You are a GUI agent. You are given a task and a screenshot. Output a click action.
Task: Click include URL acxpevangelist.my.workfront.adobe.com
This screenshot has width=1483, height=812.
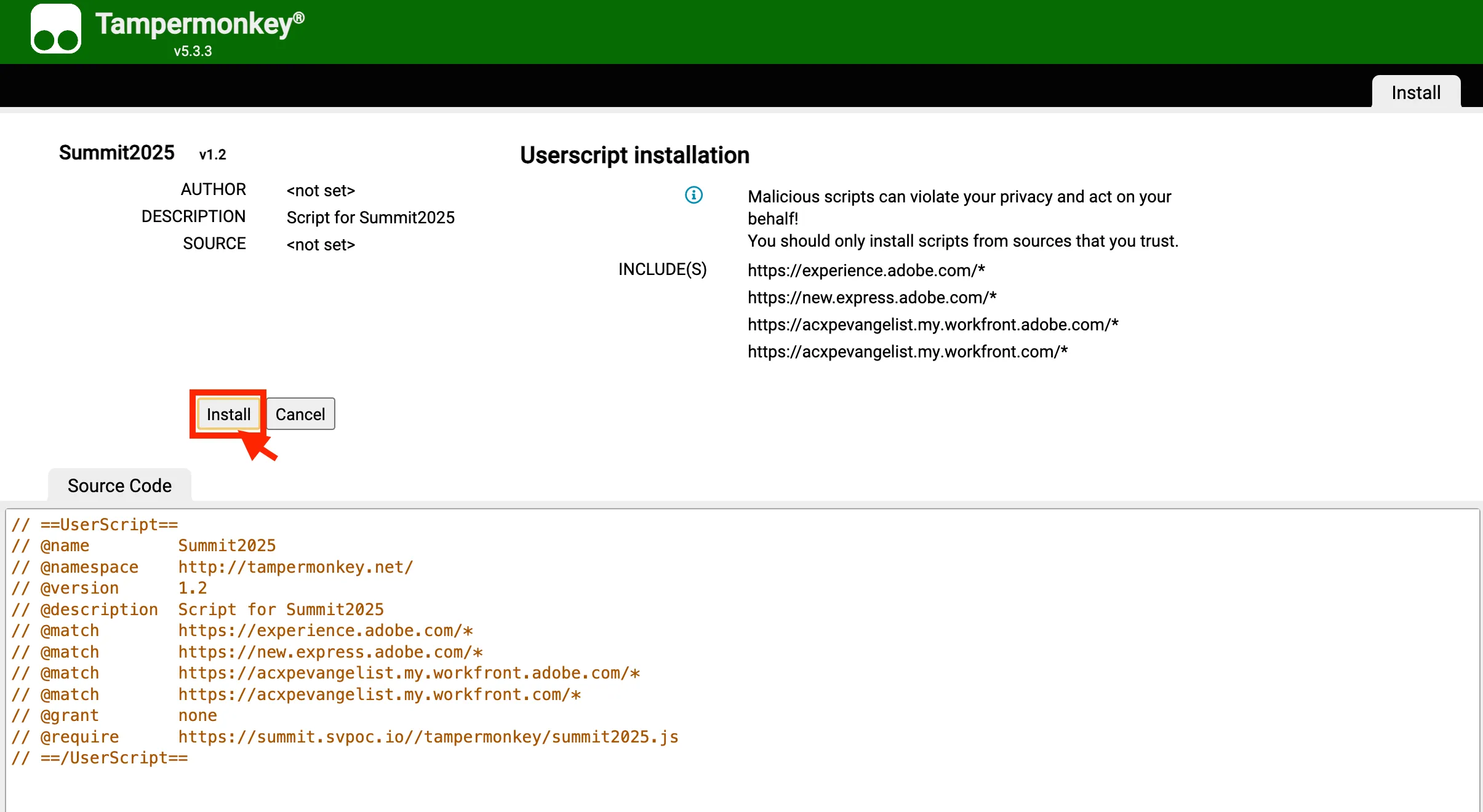tap(932, 325)
